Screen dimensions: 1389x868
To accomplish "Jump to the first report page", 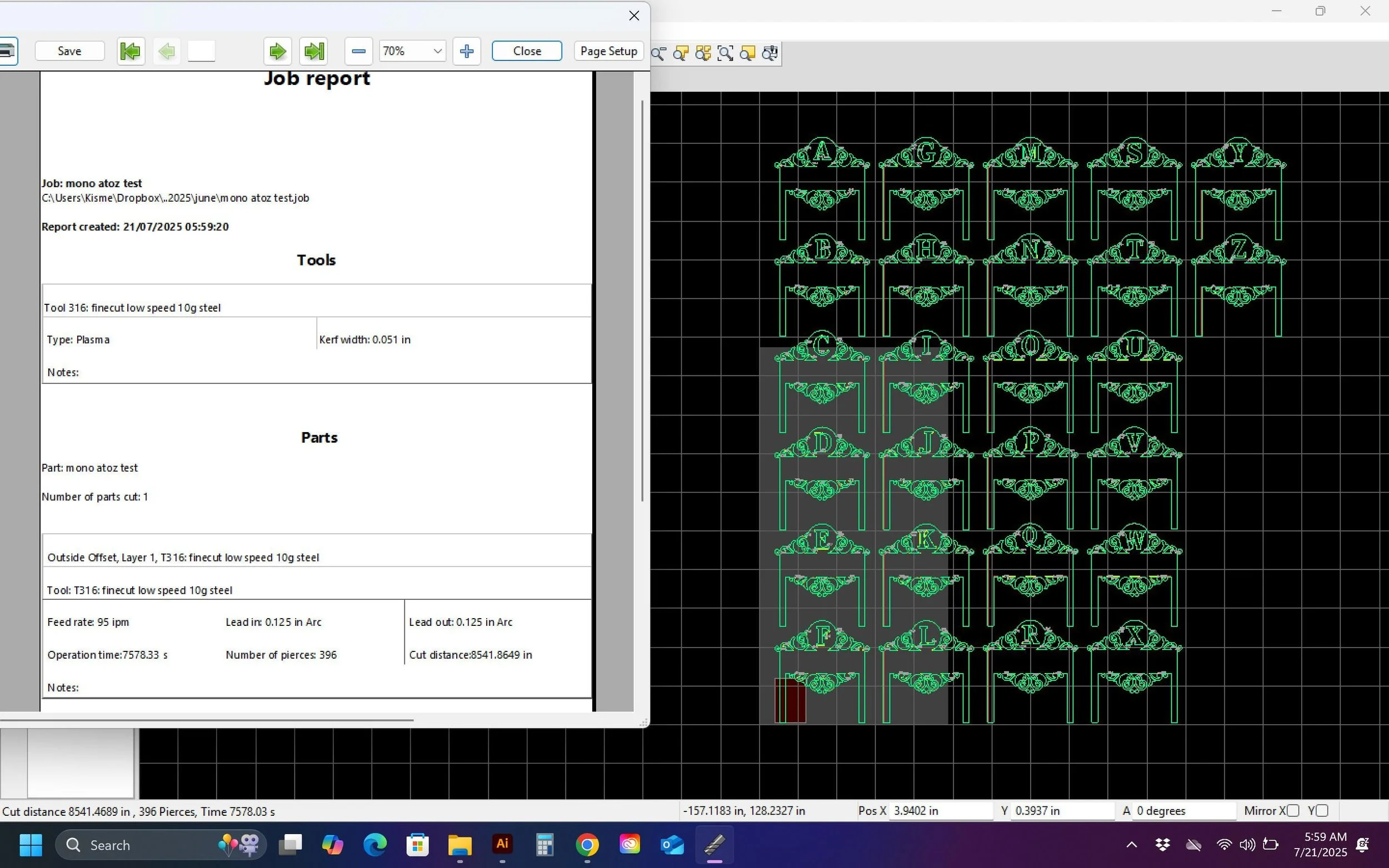I will pyautogui.click(x=131, y=51).
